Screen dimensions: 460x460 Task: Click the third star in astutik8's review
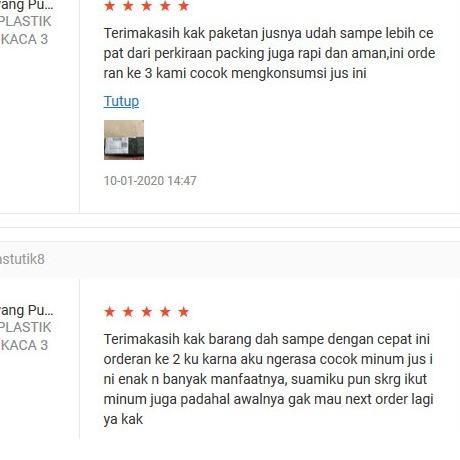[x=147, y=312]
